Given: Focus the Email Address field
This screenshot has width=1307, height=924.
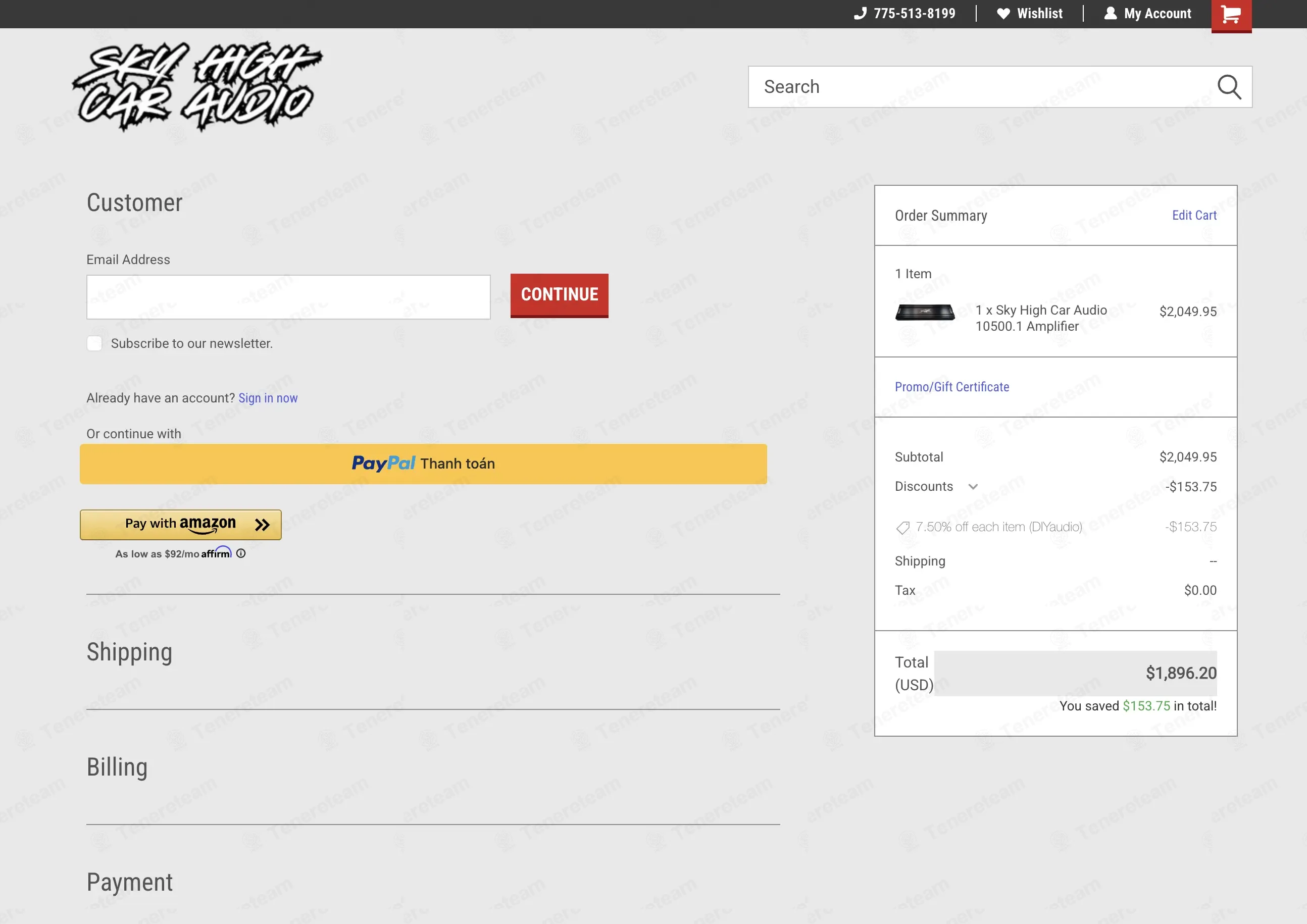Looking at the screenshot, I should pos(288,297).
